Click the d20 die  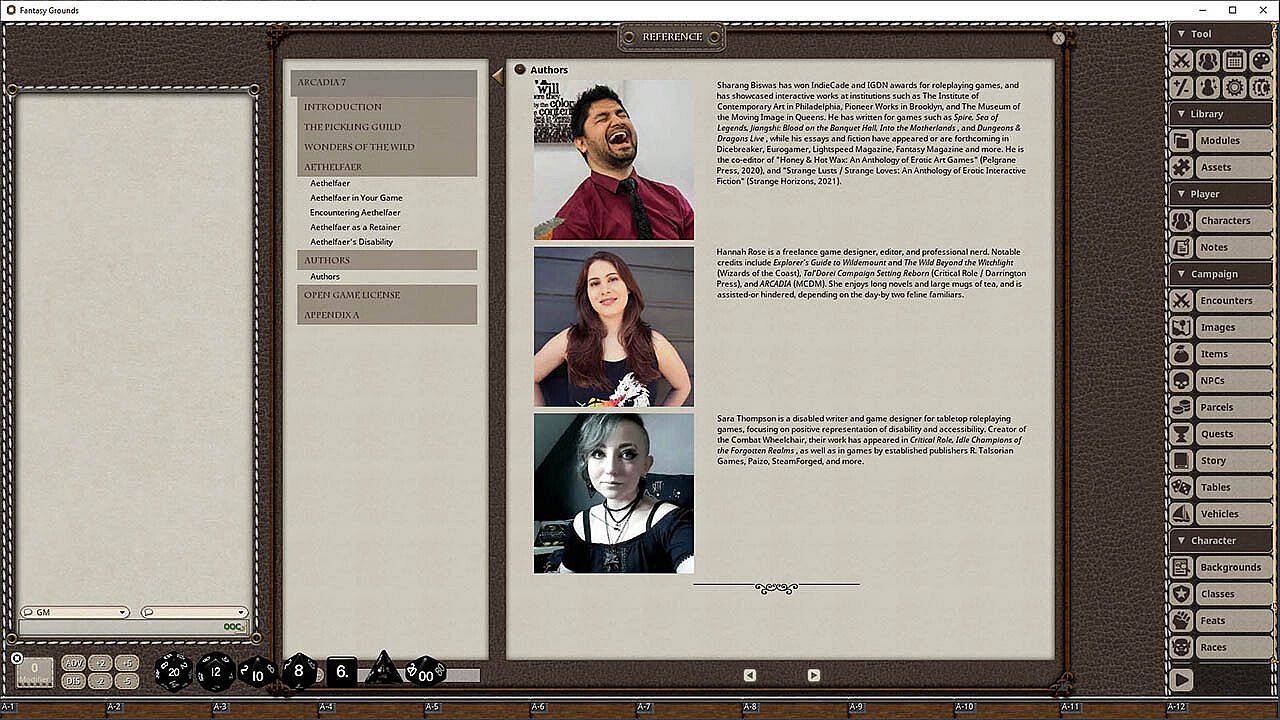pyautogui.click(x=173, y=671)
